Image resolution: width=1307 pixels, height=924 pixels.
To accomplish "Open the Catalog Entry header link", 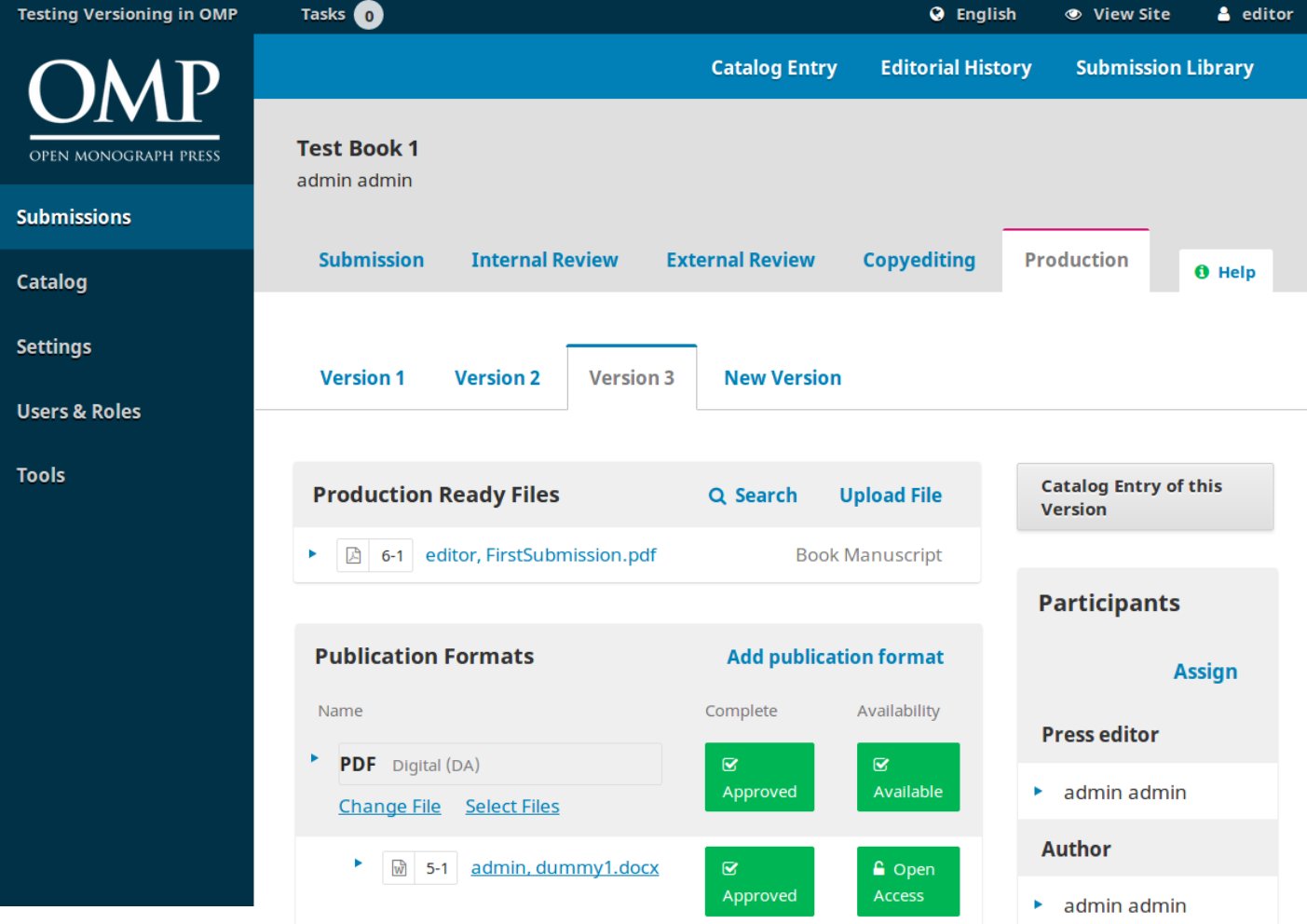I will click(x=774, y=67).
